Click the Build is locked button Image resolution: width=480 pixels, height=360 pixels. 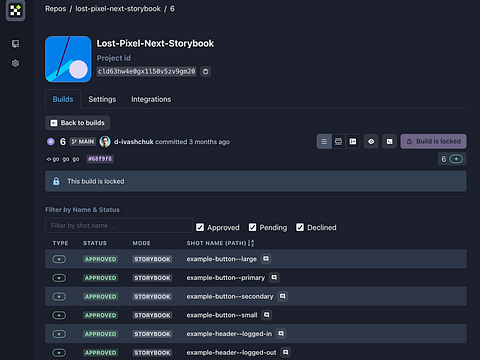(x=434, y=142)
